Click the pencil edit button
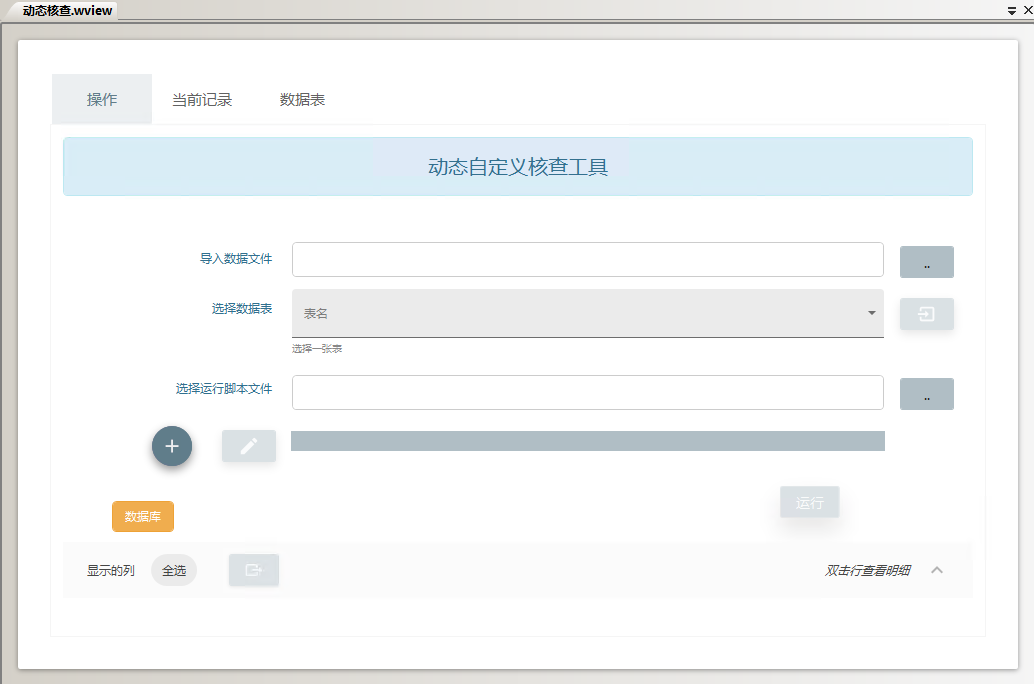 (249, 446)
